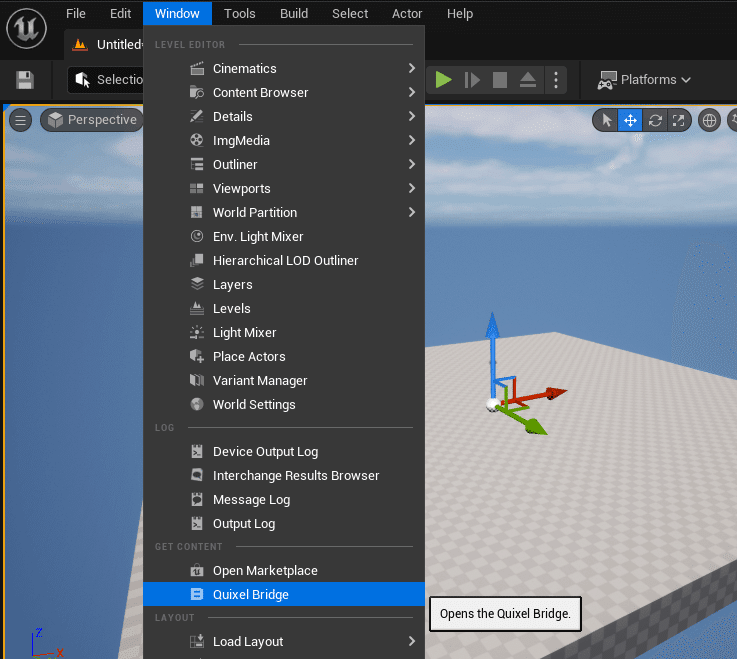Open the Platforms dropdown

(644, 80)
